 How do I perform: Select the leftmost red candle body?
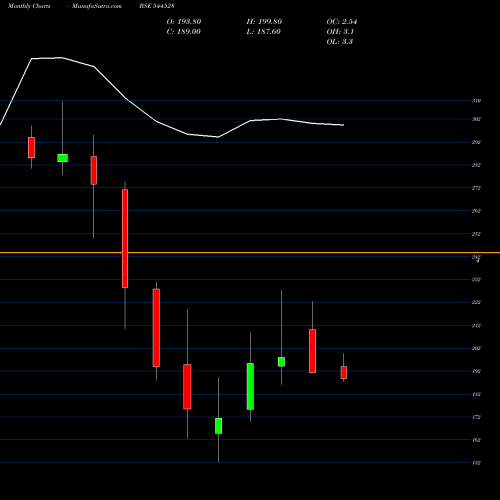[31, 147]
